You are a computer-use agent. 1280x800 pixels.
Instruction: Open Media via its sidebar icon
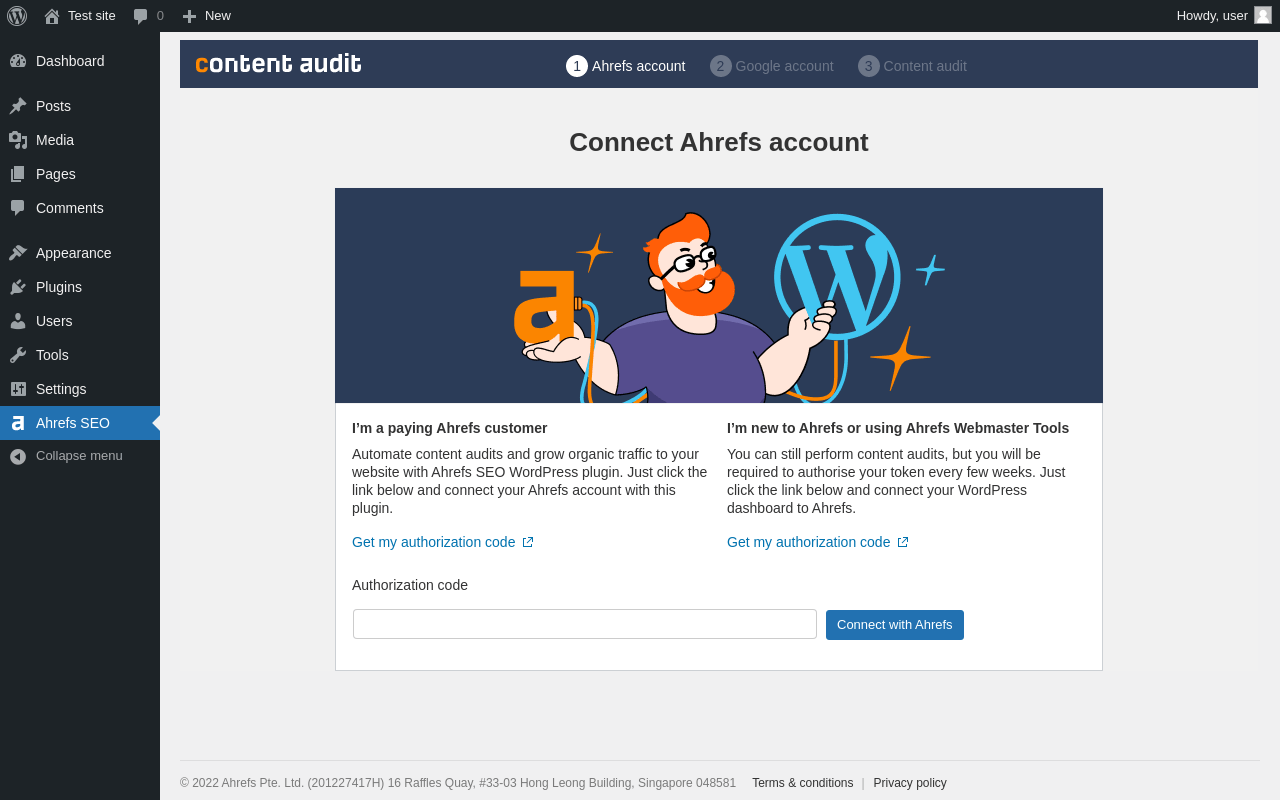(18, 140)
